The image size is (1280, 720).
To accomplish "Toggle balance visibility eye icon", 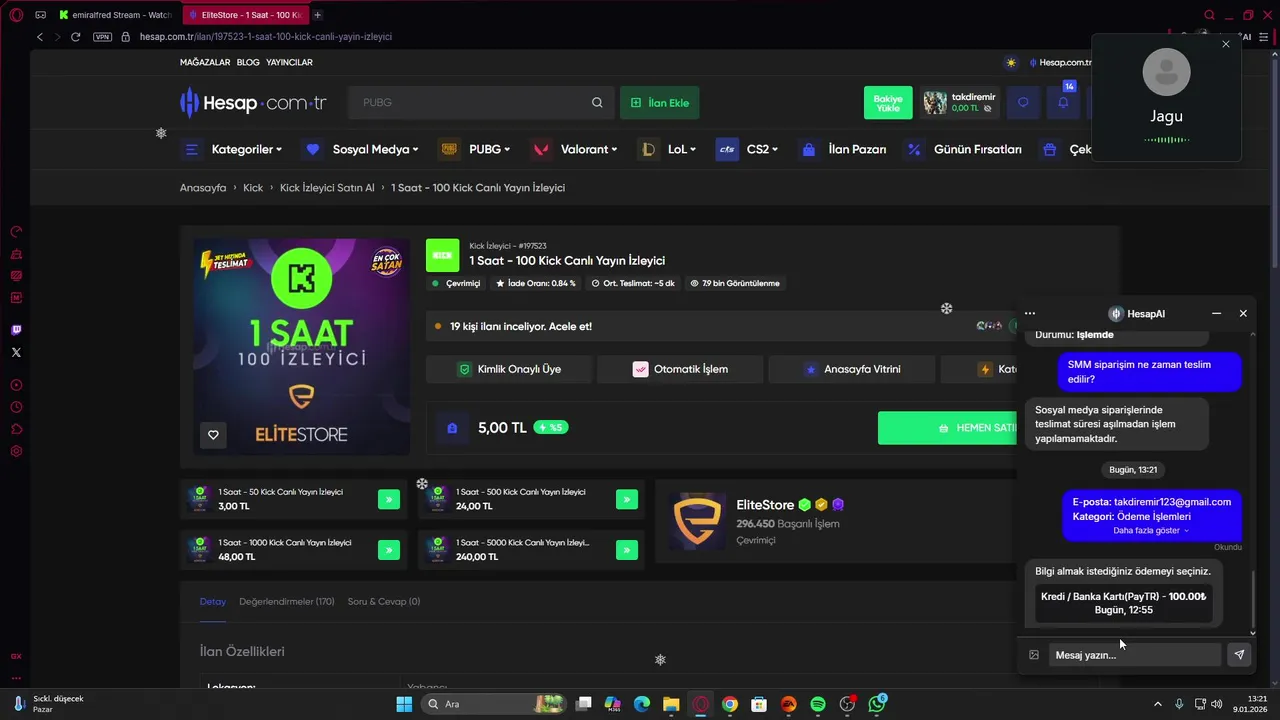I will (988, 108).
